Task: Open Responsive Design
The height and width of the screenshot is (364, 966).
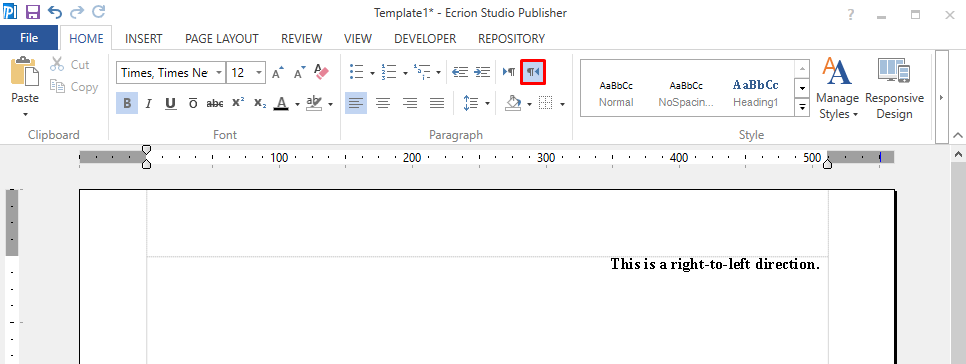Action: pyautogui.click(x=894, y=89)
